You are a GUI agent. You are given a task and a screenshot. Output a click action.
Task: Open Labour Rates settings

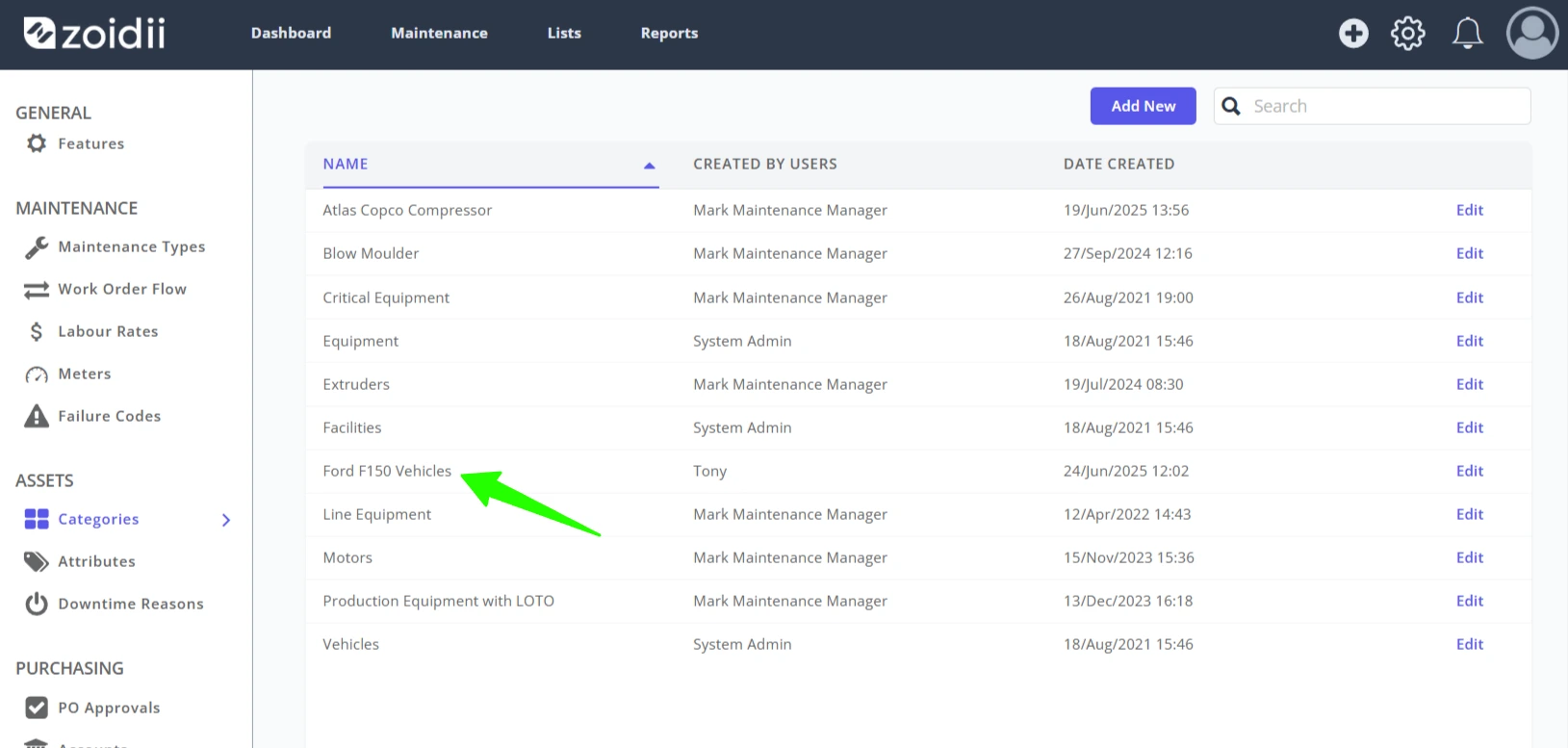click(108, 331)
